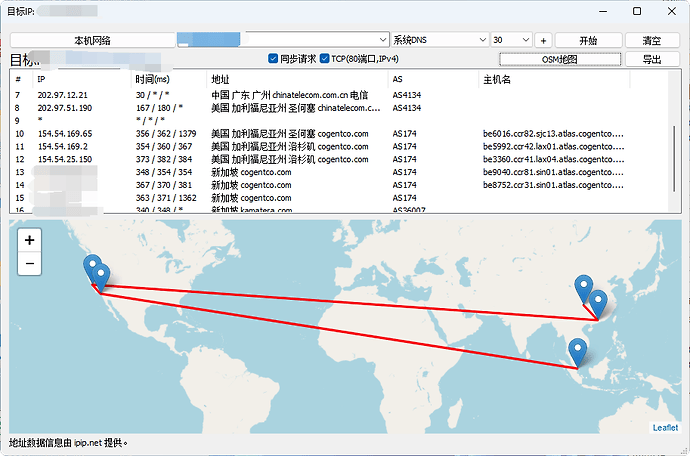
Task: Click the OSM地图 button
Action: click(560, 59)
